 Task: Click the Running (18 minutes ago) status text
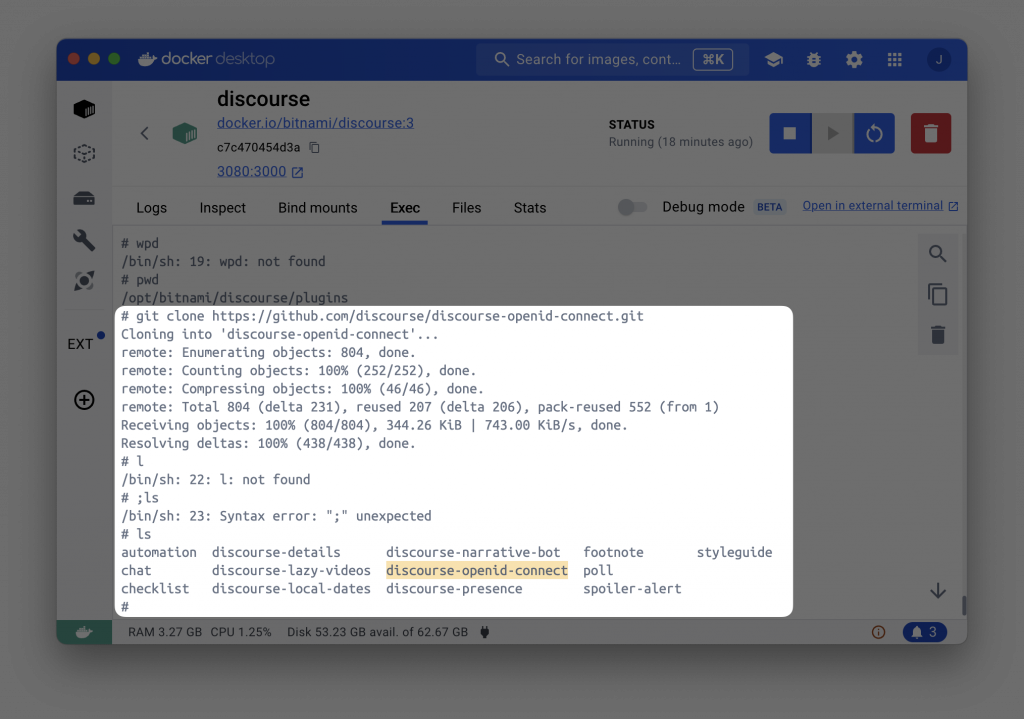point(680,142)
